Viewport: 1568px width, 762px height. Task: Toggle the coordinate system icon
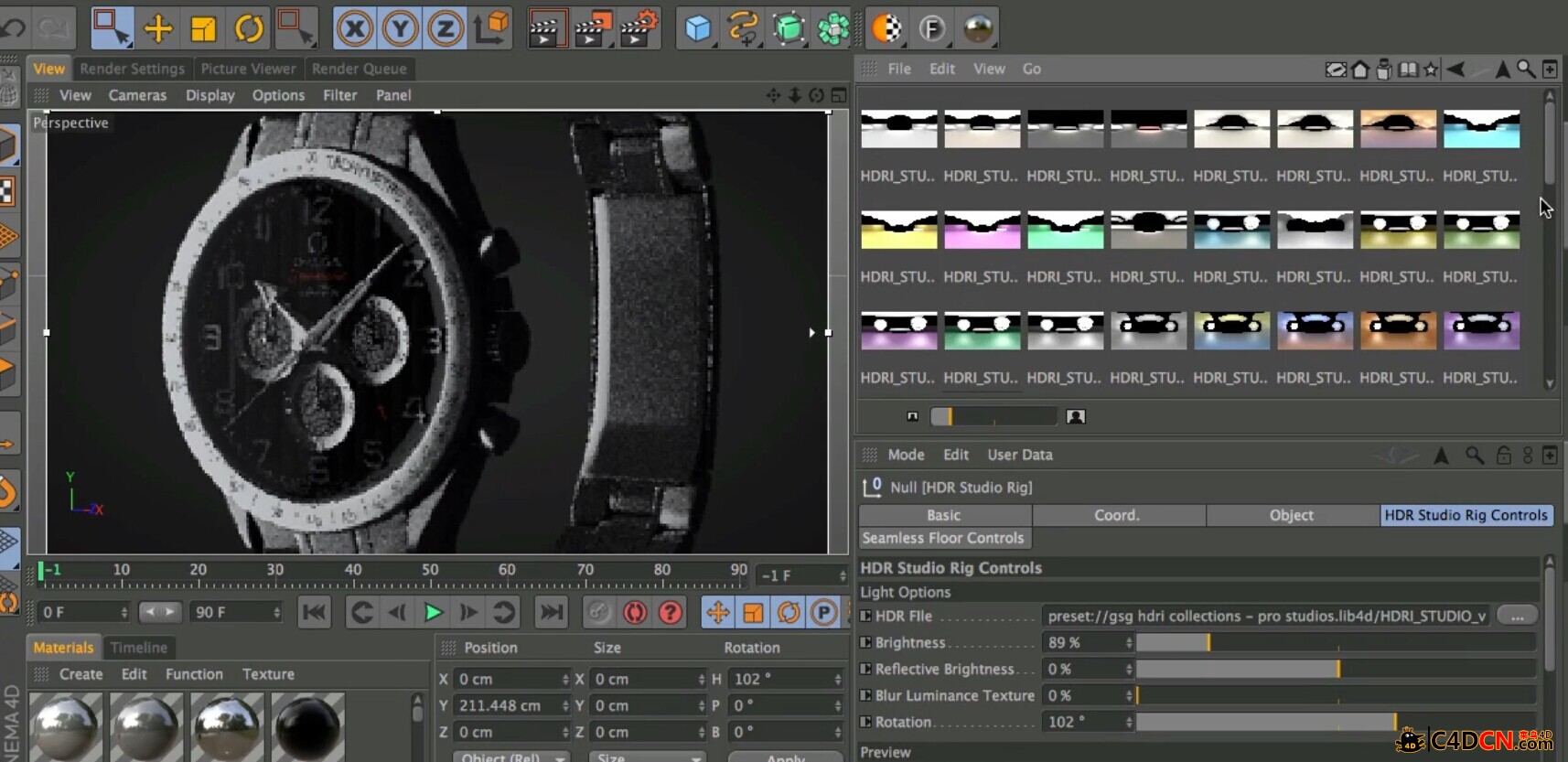(x=491, y=28)
